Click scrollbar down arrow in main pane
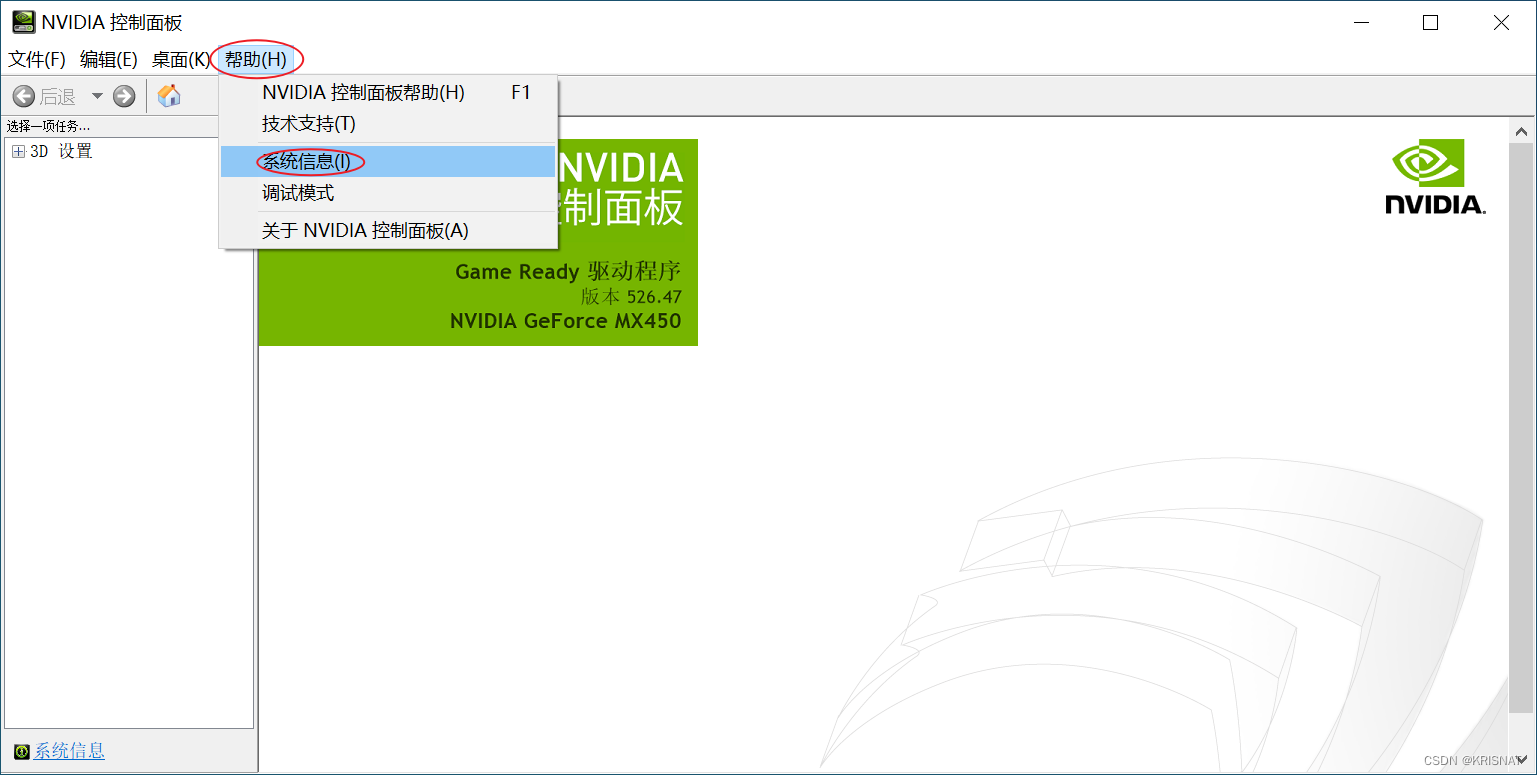The width and height of the screenshot is (1537, 775). [1522, 760]
